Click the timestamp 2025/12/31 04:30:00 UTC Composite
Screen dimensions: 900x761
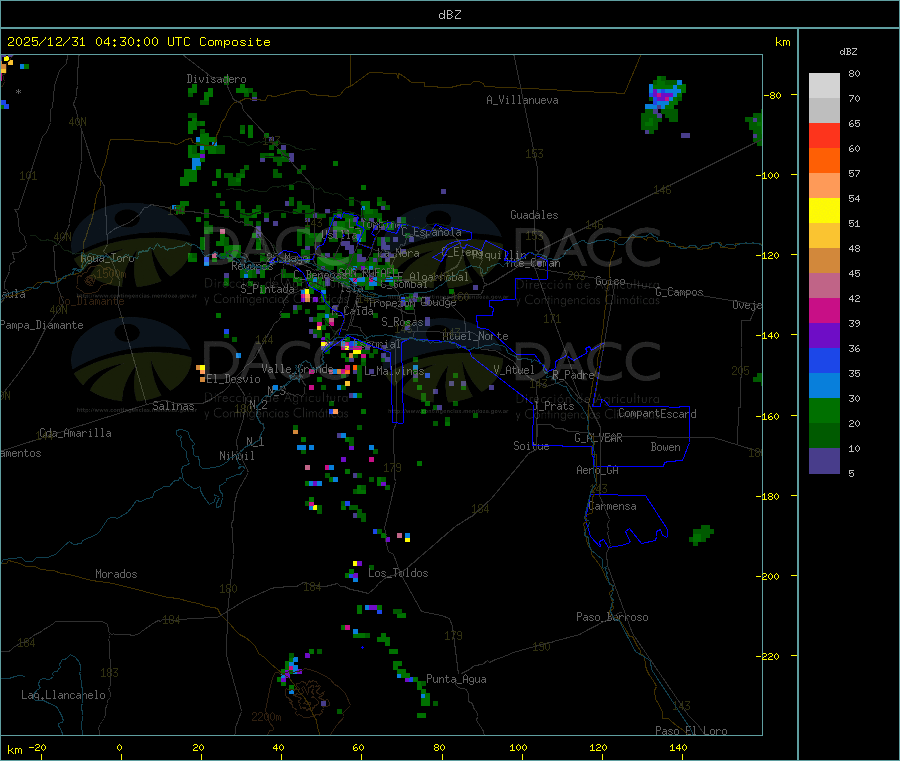point(138,42)
